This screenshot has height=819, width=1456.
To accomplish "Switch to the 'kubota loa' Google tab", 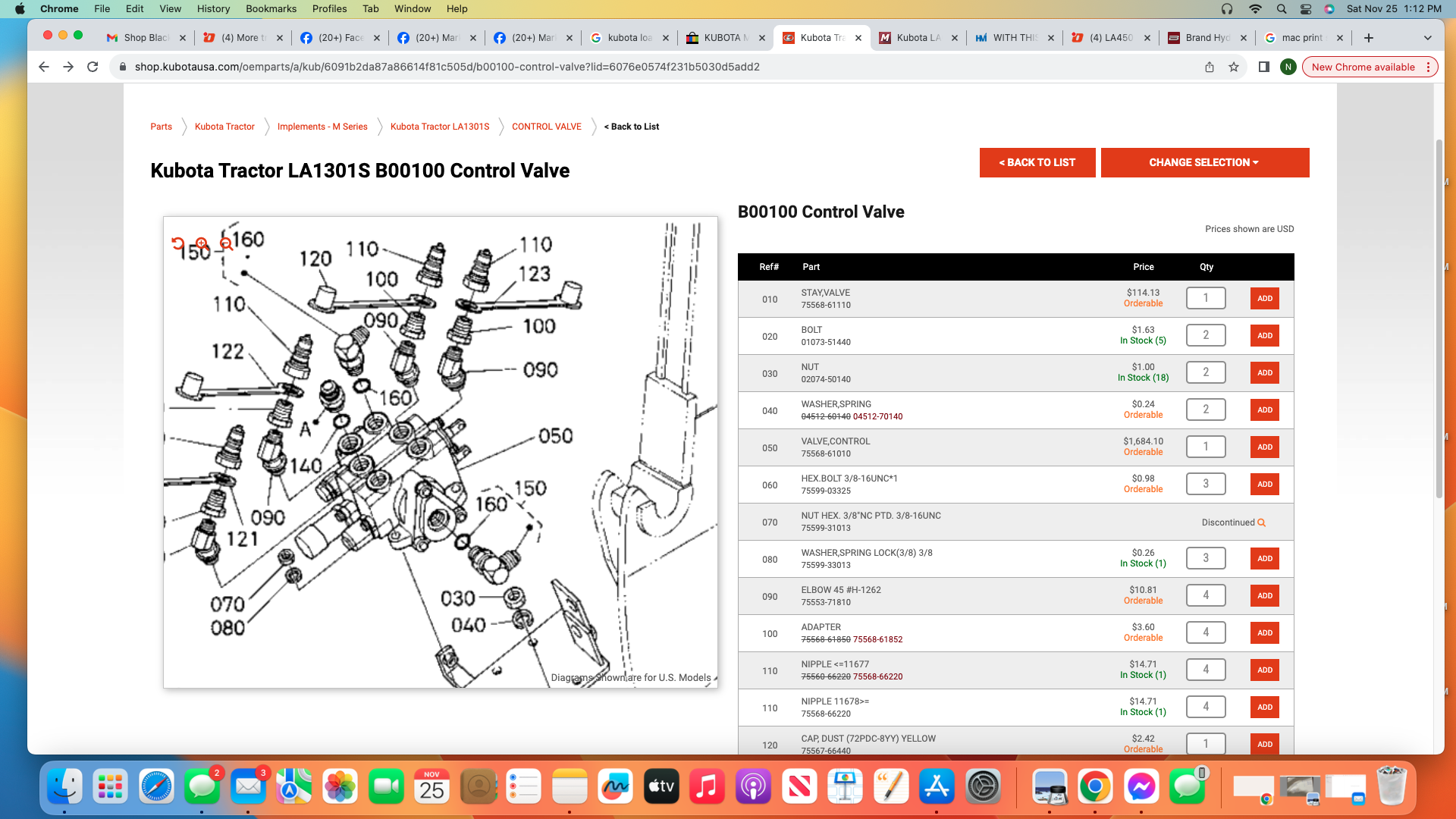I will pos(629,38).
